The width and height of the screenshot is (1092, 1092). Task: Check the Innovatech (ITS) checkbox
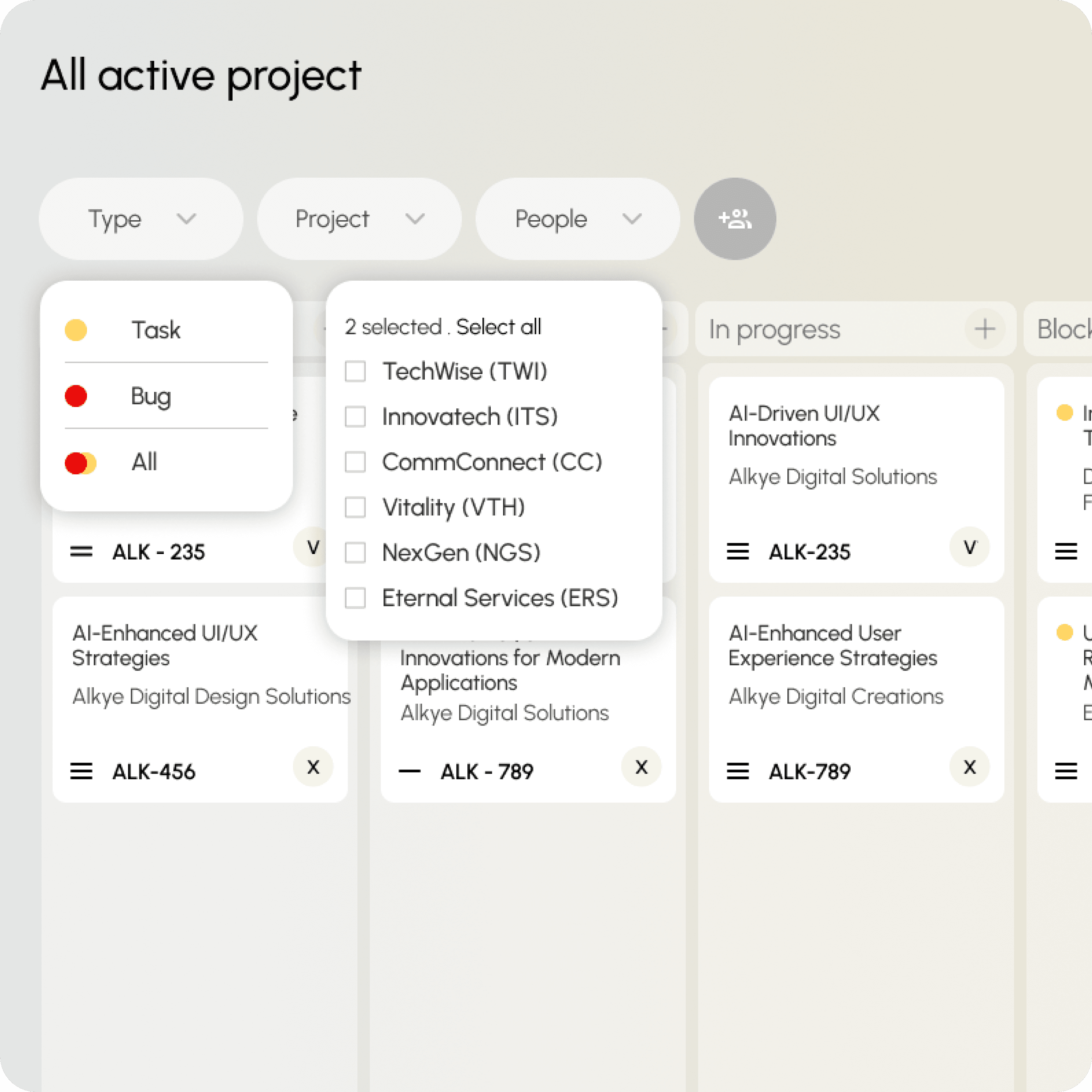coord(355,416)
